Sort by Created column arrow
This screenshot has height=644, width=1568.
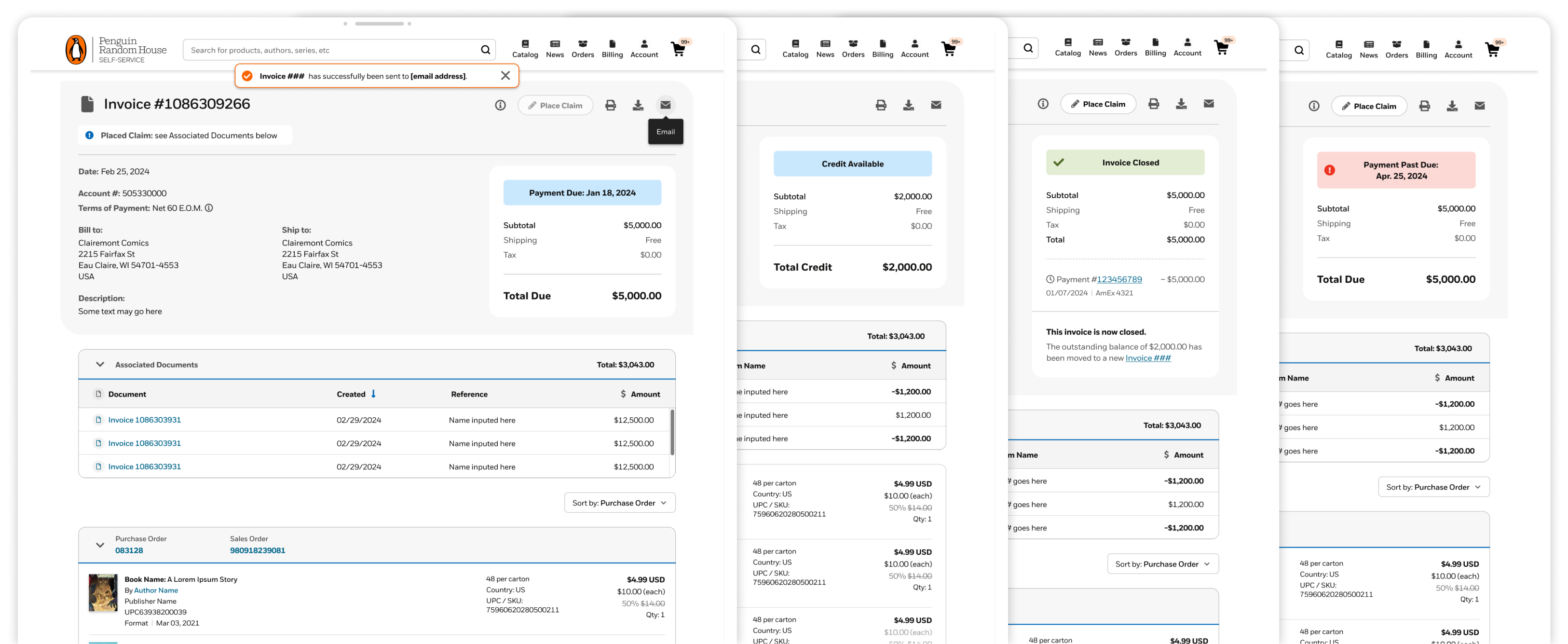pyautogui.click(x=373, y=394)
